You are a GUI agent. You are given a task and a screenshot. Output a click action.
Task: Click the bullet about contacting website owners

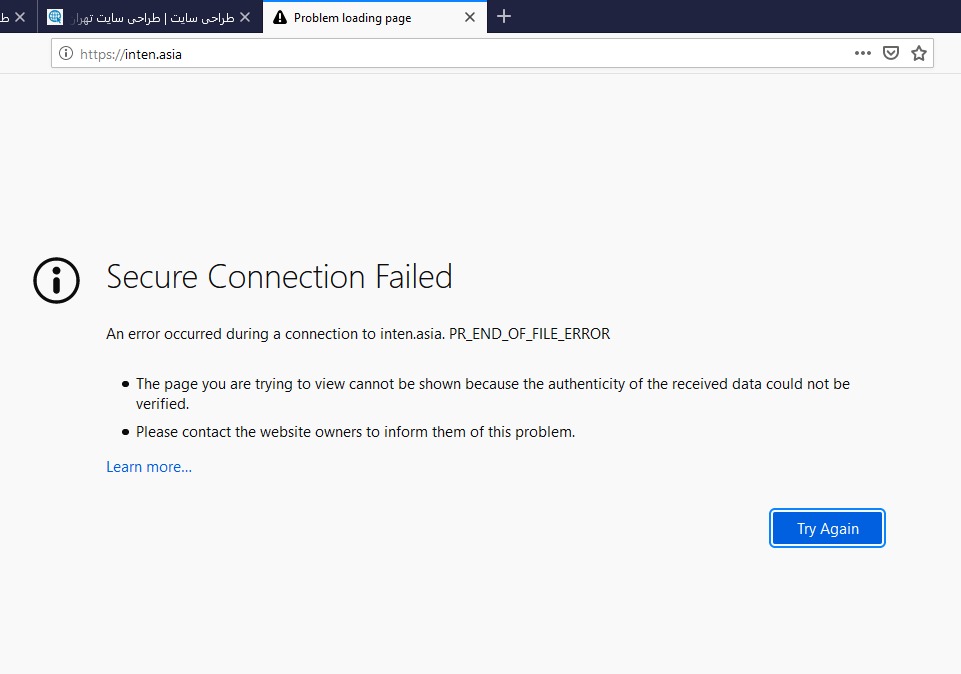click(x=355, y=432)
